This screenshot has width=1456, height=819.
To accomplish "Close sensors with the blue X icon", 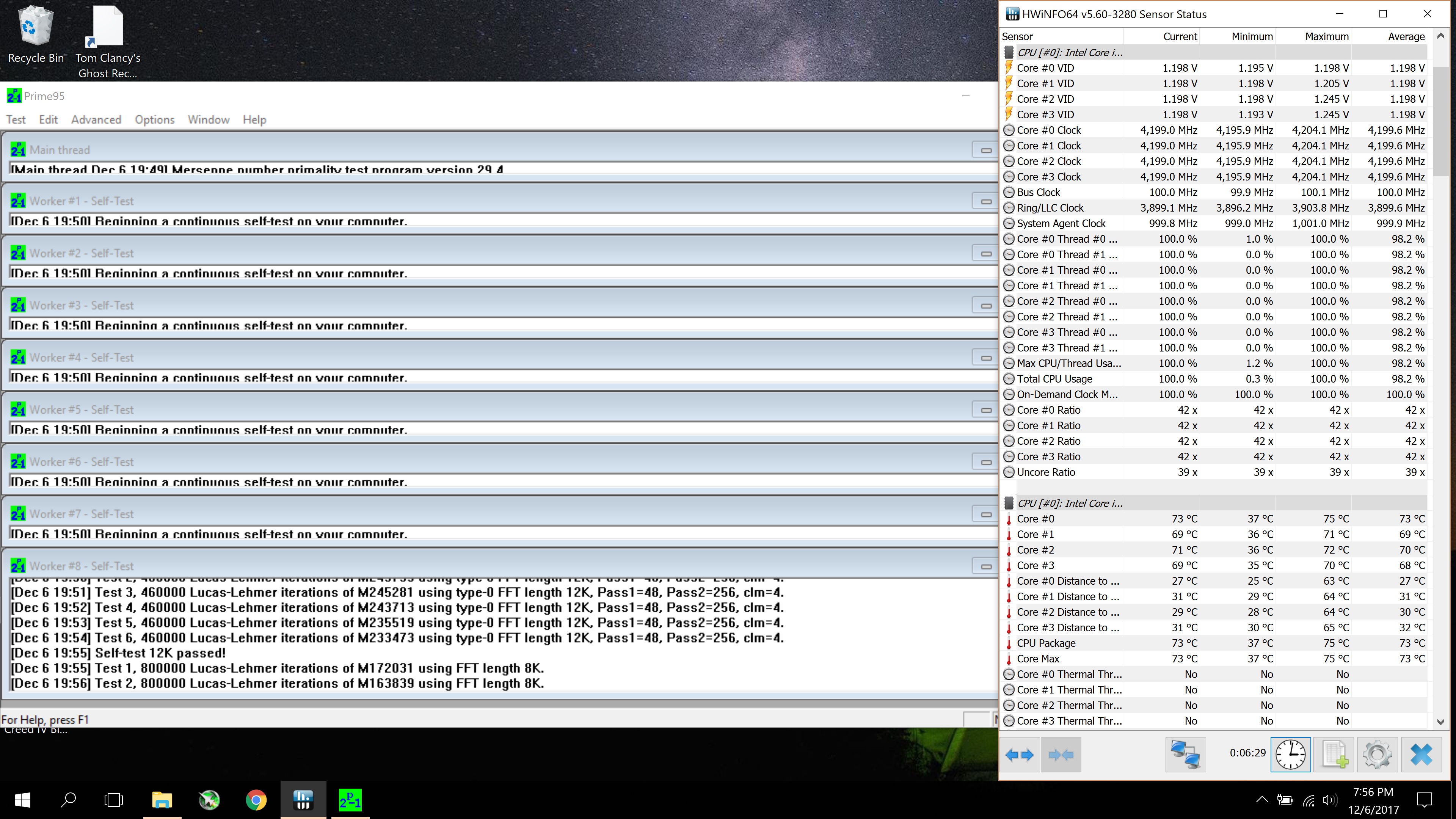I will [x=1421, y=755].
